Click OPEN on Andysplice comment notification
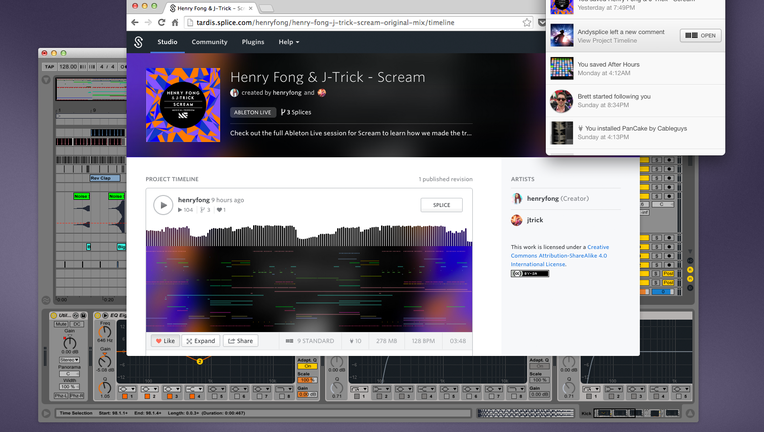 pyautogui.click(x=700, y=36)
